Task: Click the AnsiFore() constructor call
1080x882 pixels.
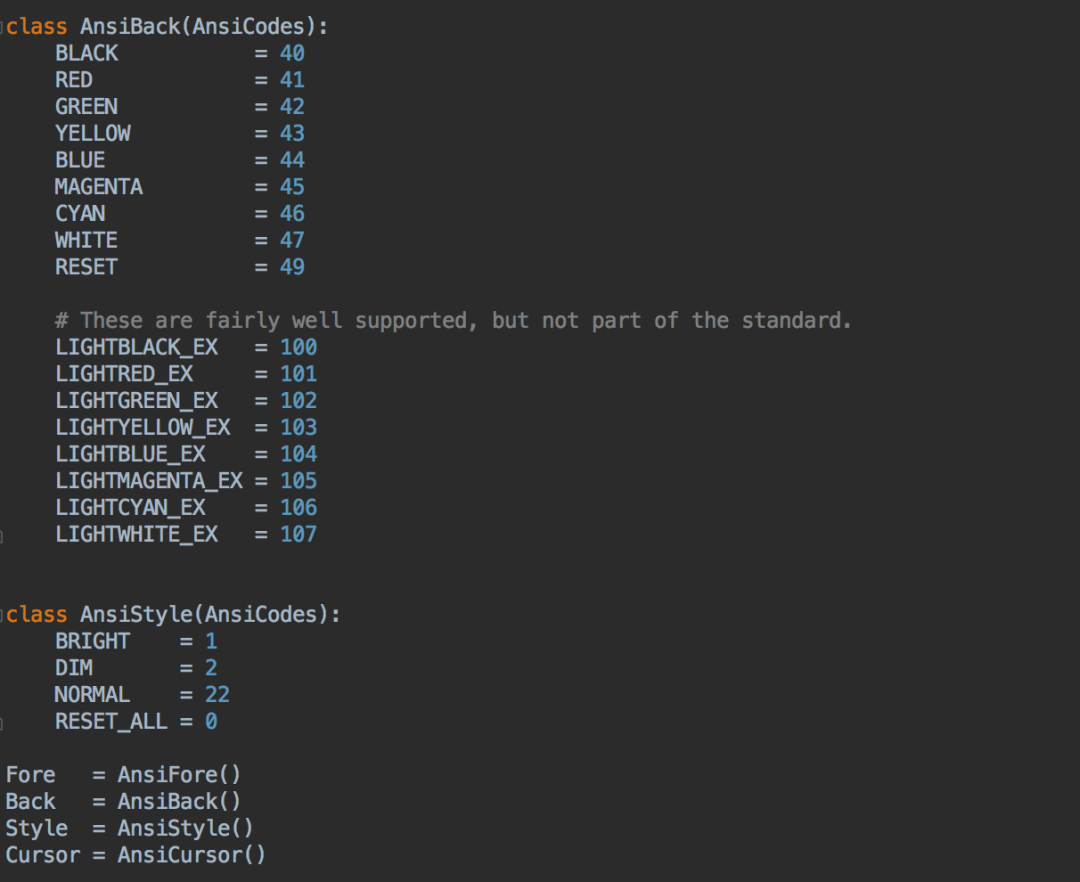Action: click(x=179, y=775)
